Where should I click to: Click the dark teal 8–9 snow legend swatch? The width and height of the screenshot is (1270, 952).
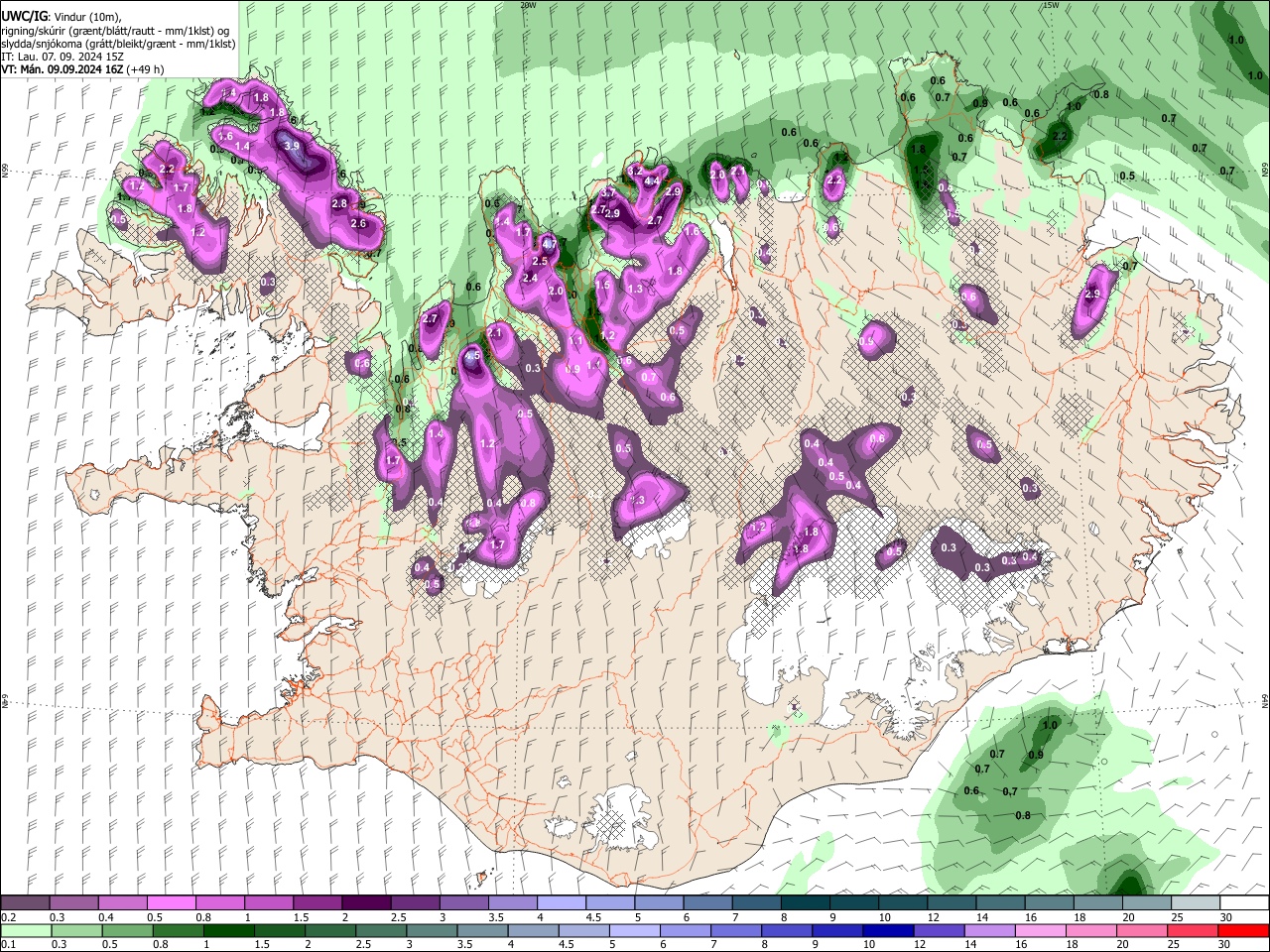coord(804,902)
